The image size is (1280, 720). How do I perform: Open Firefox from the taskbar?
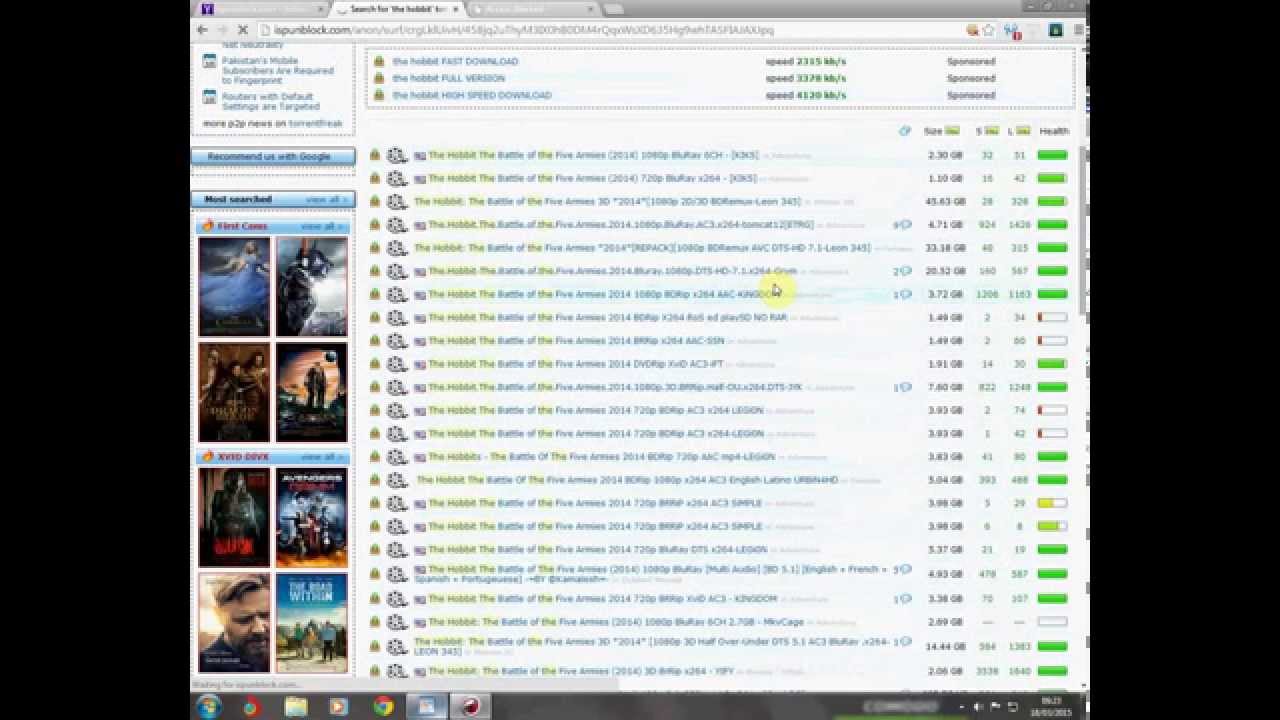coord(251,707)
